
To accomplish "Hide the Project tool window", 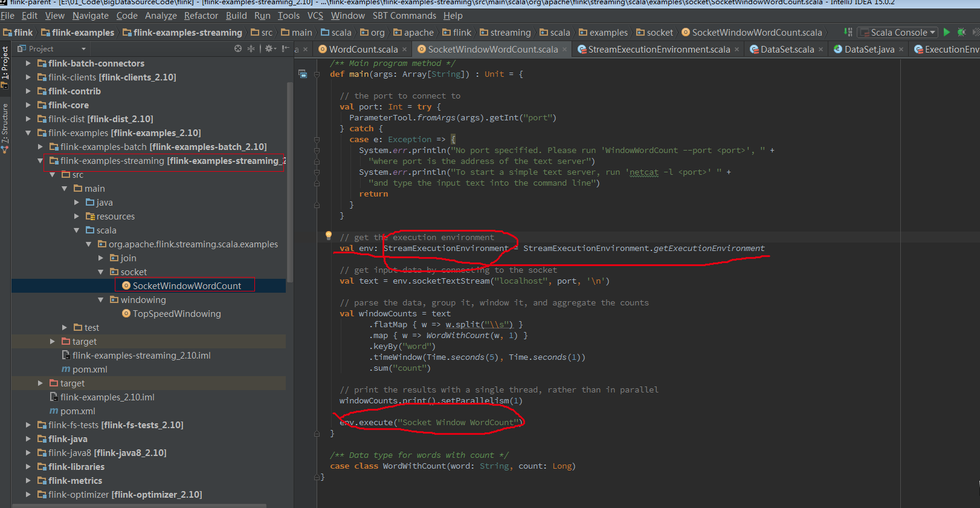I will (x=285, y=48).
